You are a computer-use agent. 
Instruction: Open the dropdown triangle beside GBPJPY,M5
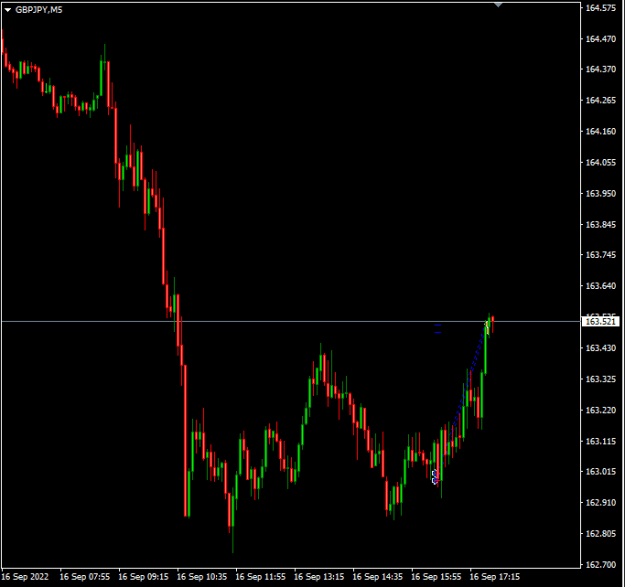coord(8,10)
